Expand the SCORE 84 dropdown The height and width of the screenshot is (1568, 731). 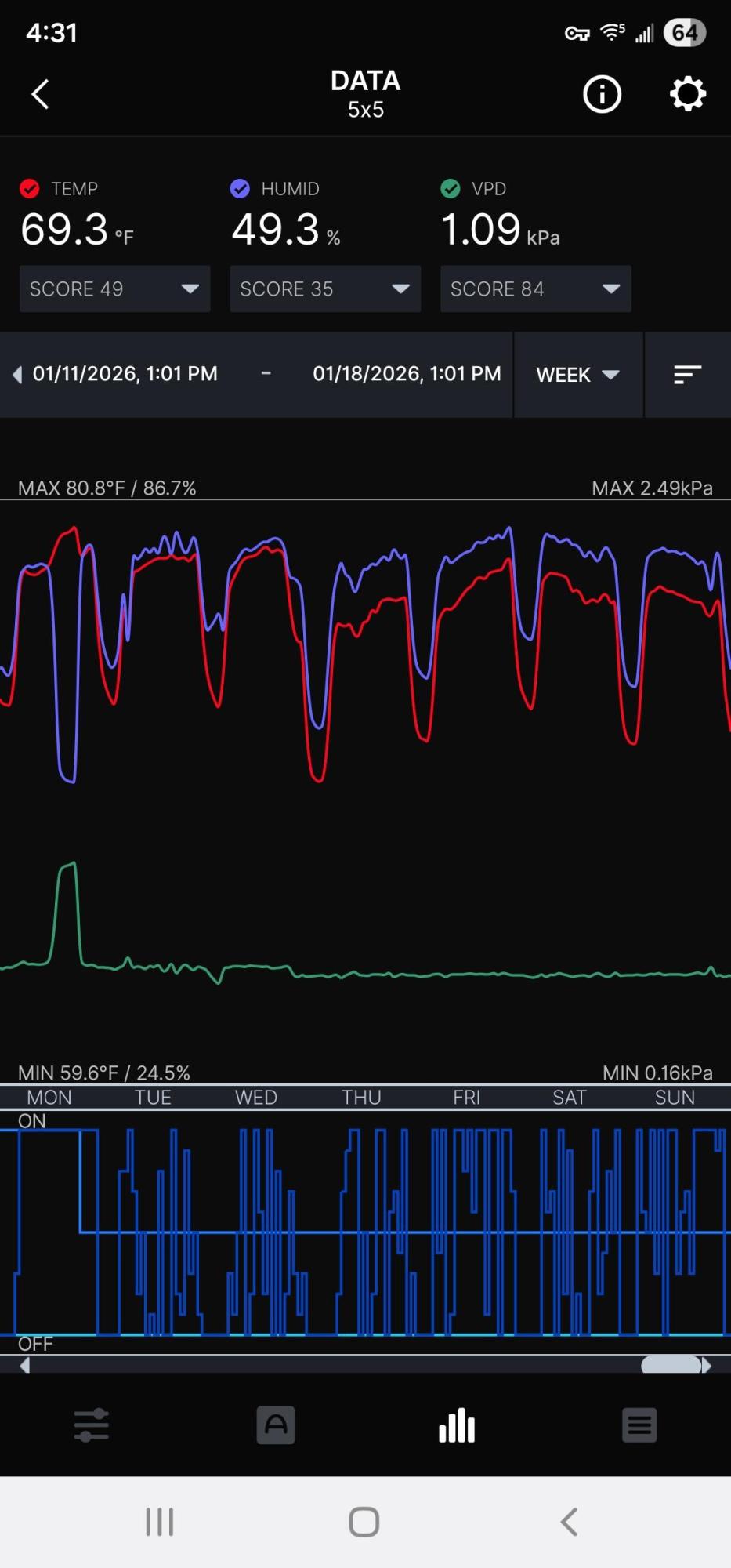(535, 289)
